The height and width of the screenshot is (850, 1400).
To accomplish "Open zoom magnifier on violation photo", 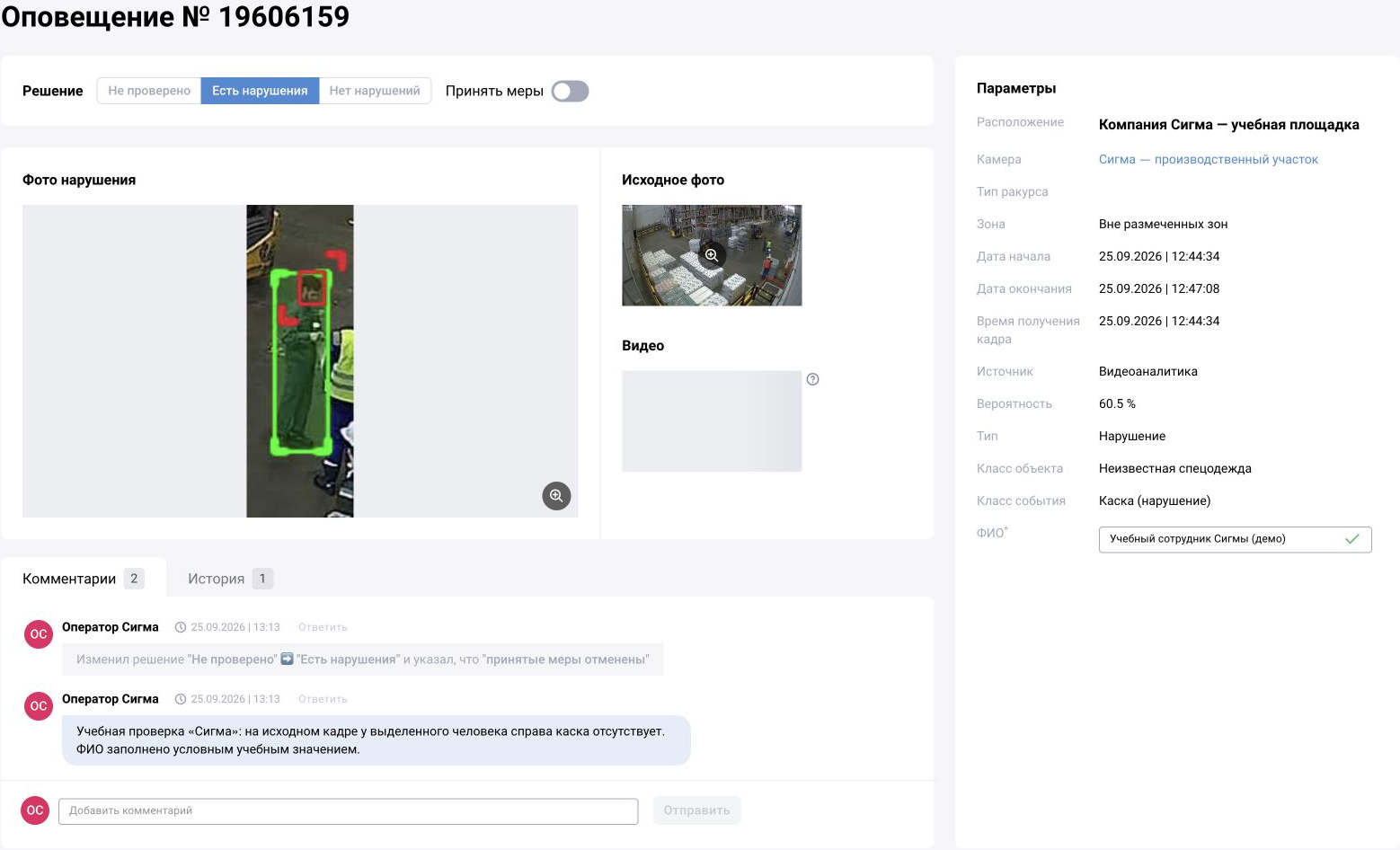I will [x=556, y=496].
